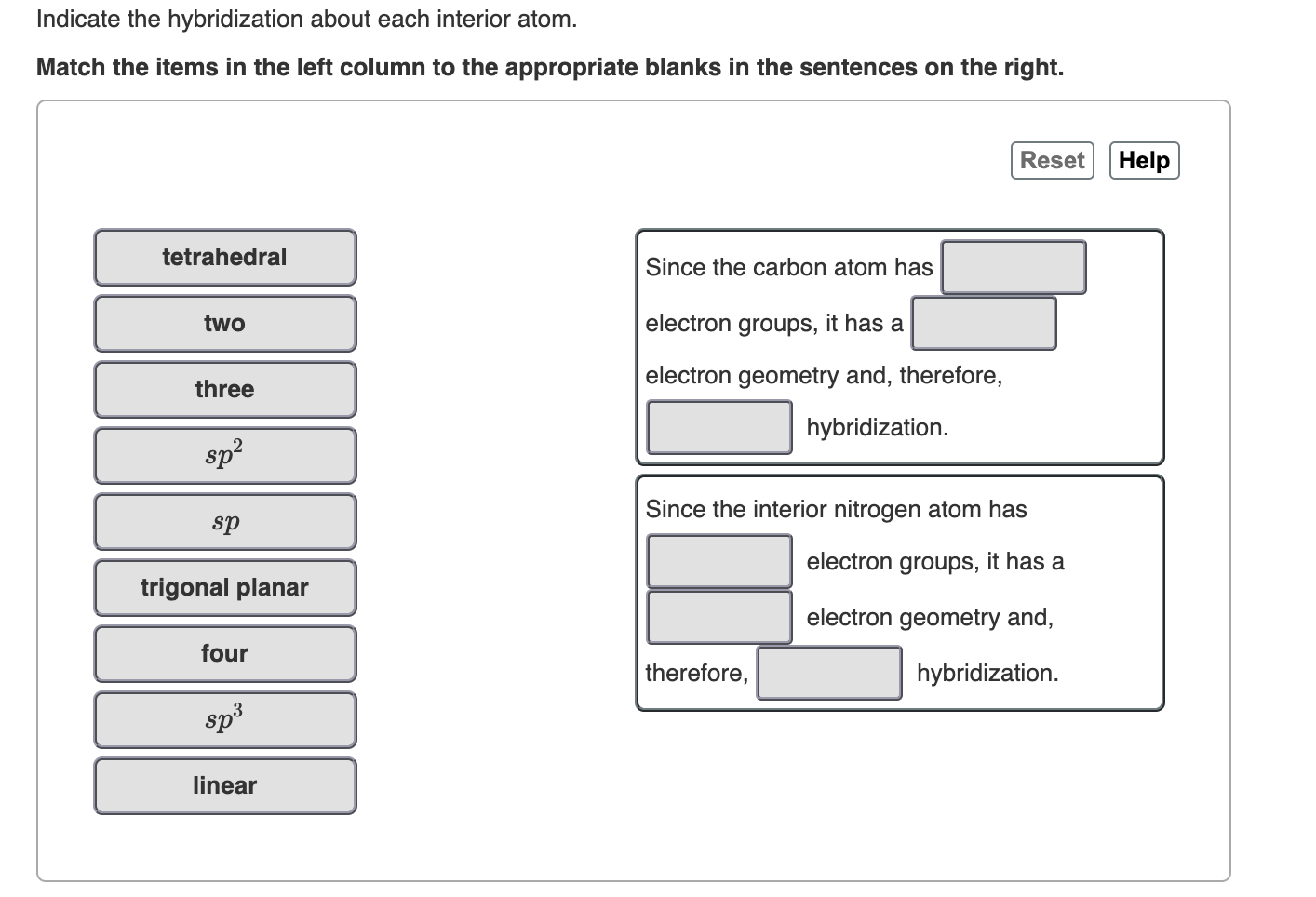
Task: Click the hybridization blank in carbon sentence
Action: click(718, 426)
